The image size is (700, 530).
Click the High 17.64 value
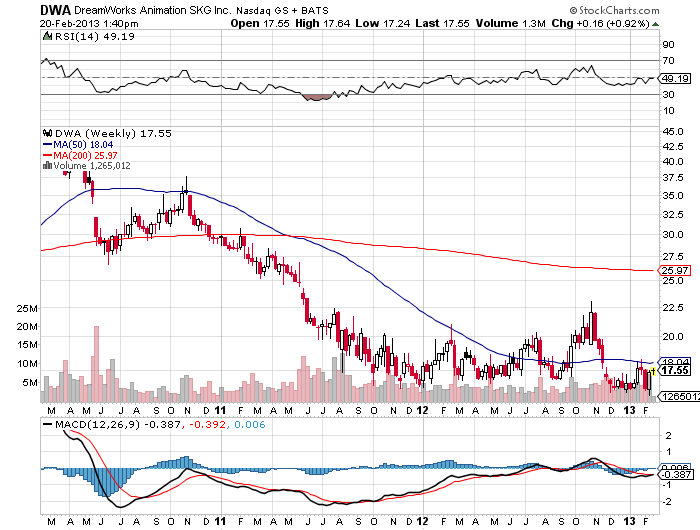(x=322, y=23)
